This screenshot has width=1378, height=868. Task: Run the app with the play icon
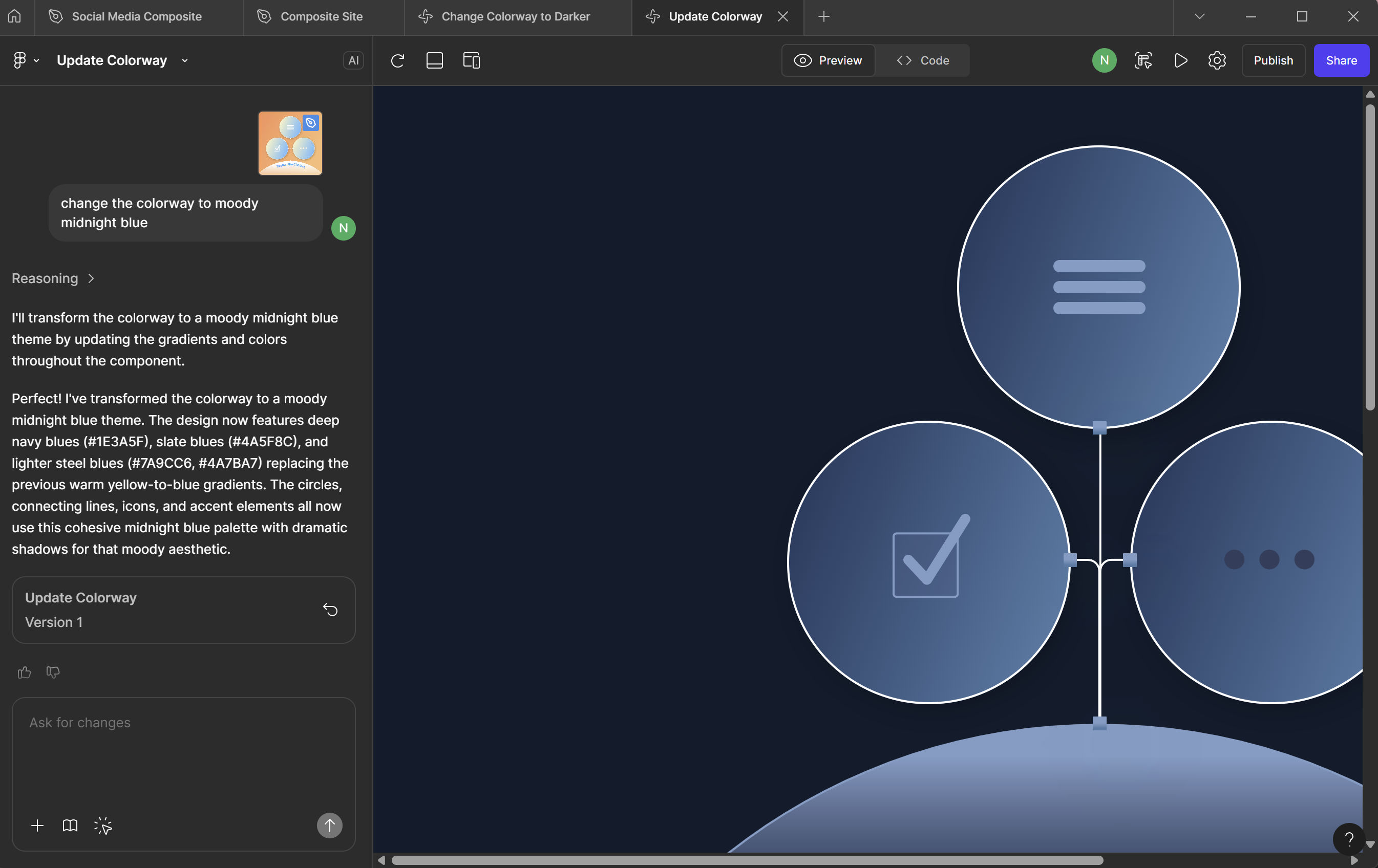pos(1180,60)
